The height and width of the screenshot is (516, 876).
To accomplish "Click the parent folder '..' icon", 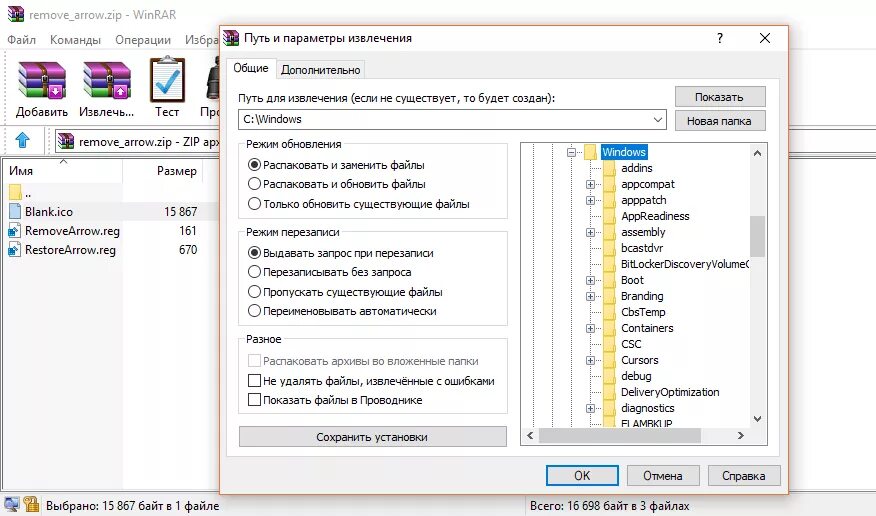I will 15,192.
